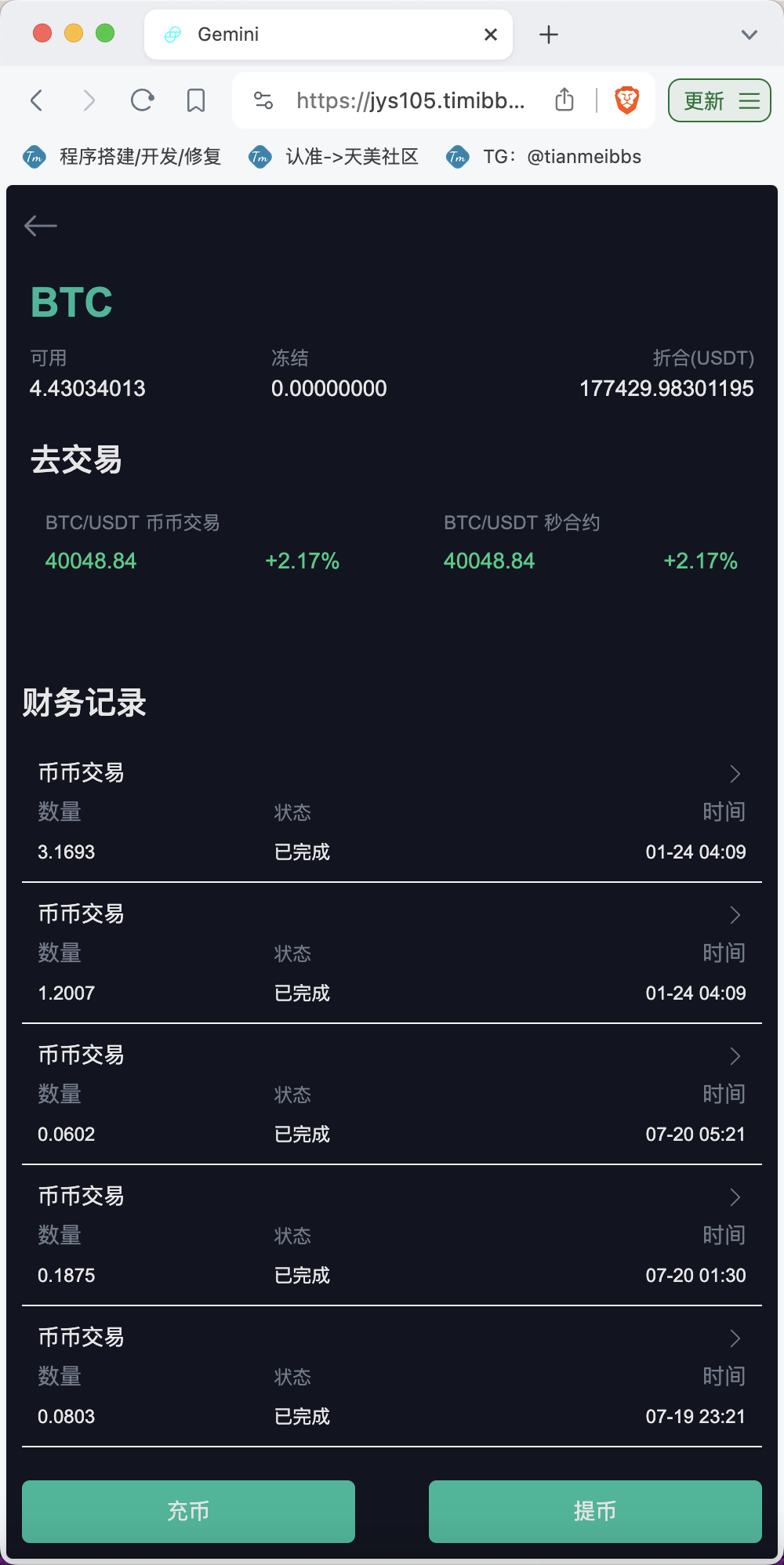Close the Gemini tab
The width and height of the screenshot is (784, 1565).
coord(491,34)
